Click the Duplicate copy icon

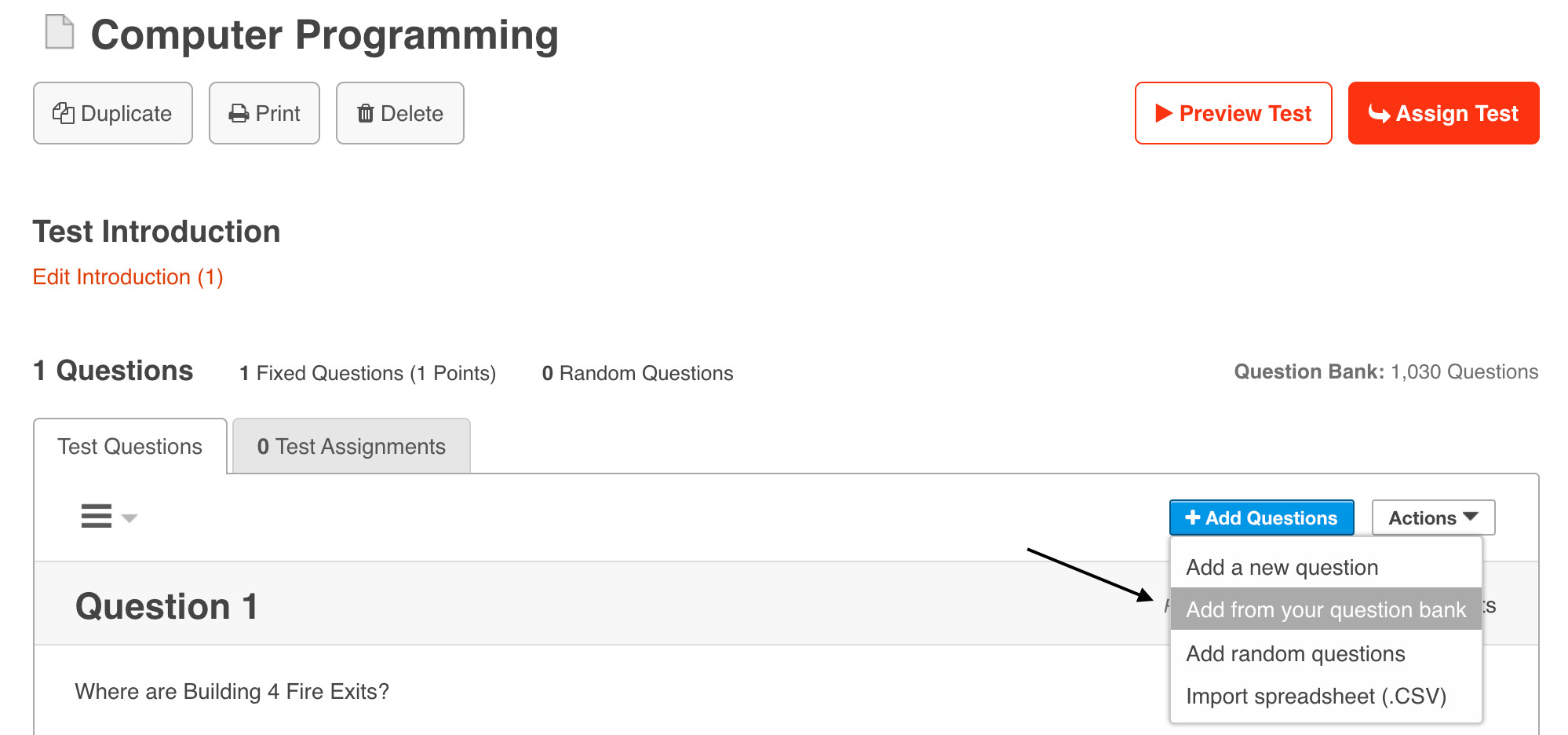point(64,113)
